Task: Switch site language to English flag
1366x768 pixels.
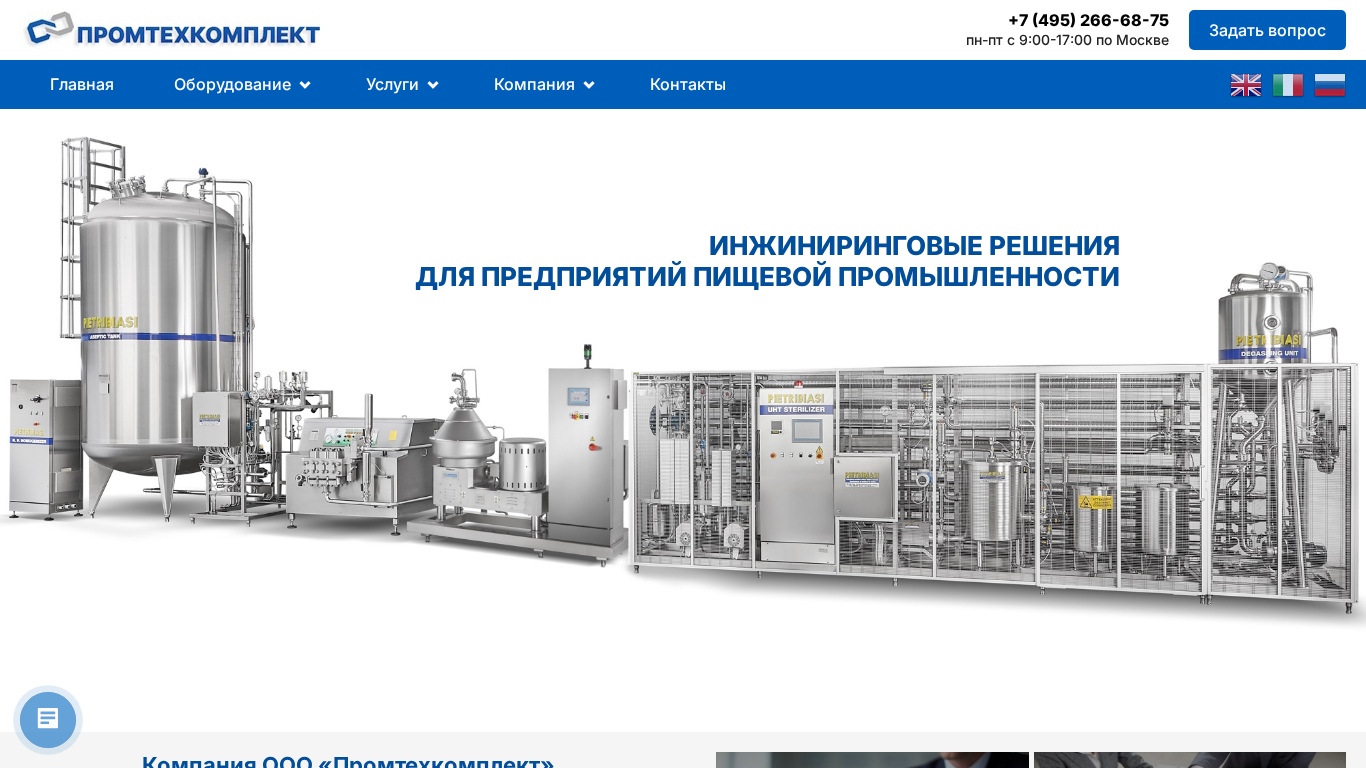Action: coord(1246,85)
